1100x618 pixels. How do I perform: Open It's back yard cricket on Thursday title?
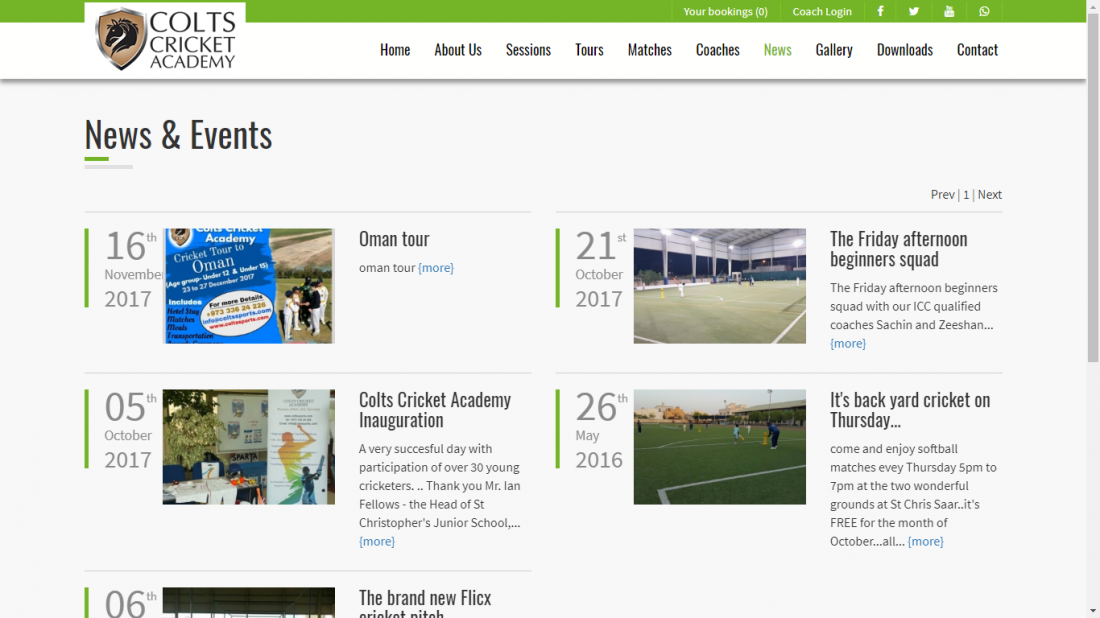tap(910, 410)
